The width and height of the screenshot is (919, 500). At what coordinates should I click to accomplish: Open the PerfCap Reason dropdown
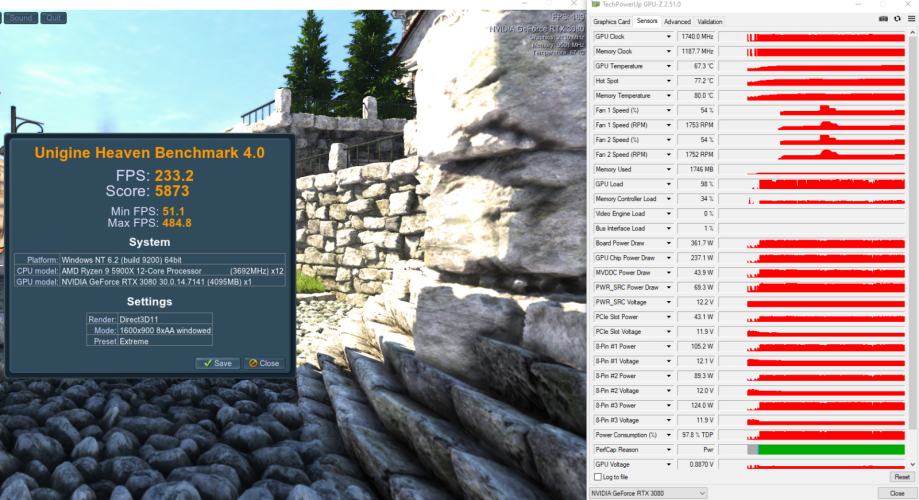click(668, 450)
